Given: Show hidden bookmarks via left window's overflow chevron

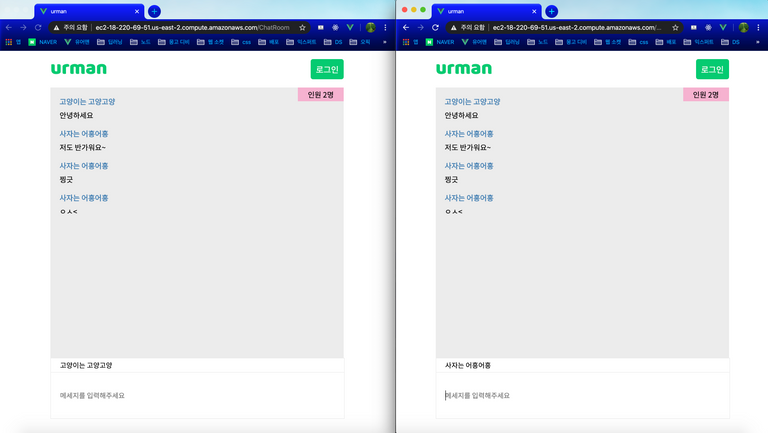Looking at the screenshot, I should (x=384, y=42).
